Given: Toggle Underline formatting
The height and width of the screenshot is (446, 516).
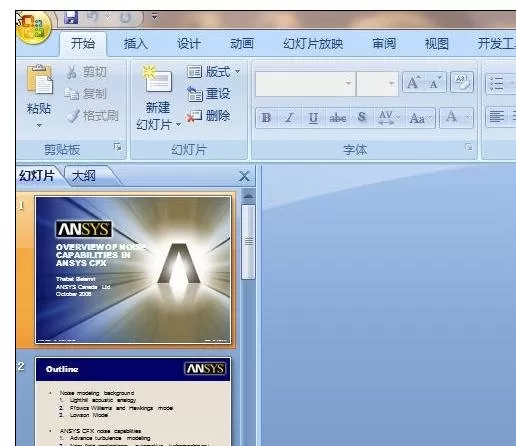Looking at the screenshot, I should tap(313, 118).
